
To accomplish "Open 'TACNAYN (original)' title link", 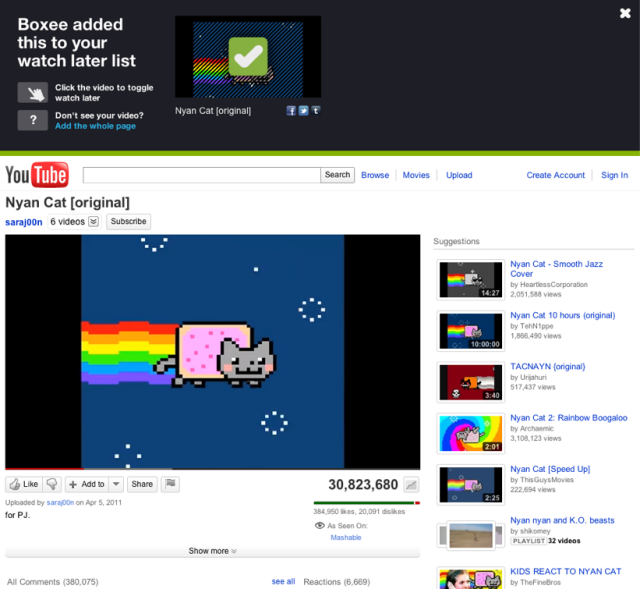I will (x=548, y=367).
